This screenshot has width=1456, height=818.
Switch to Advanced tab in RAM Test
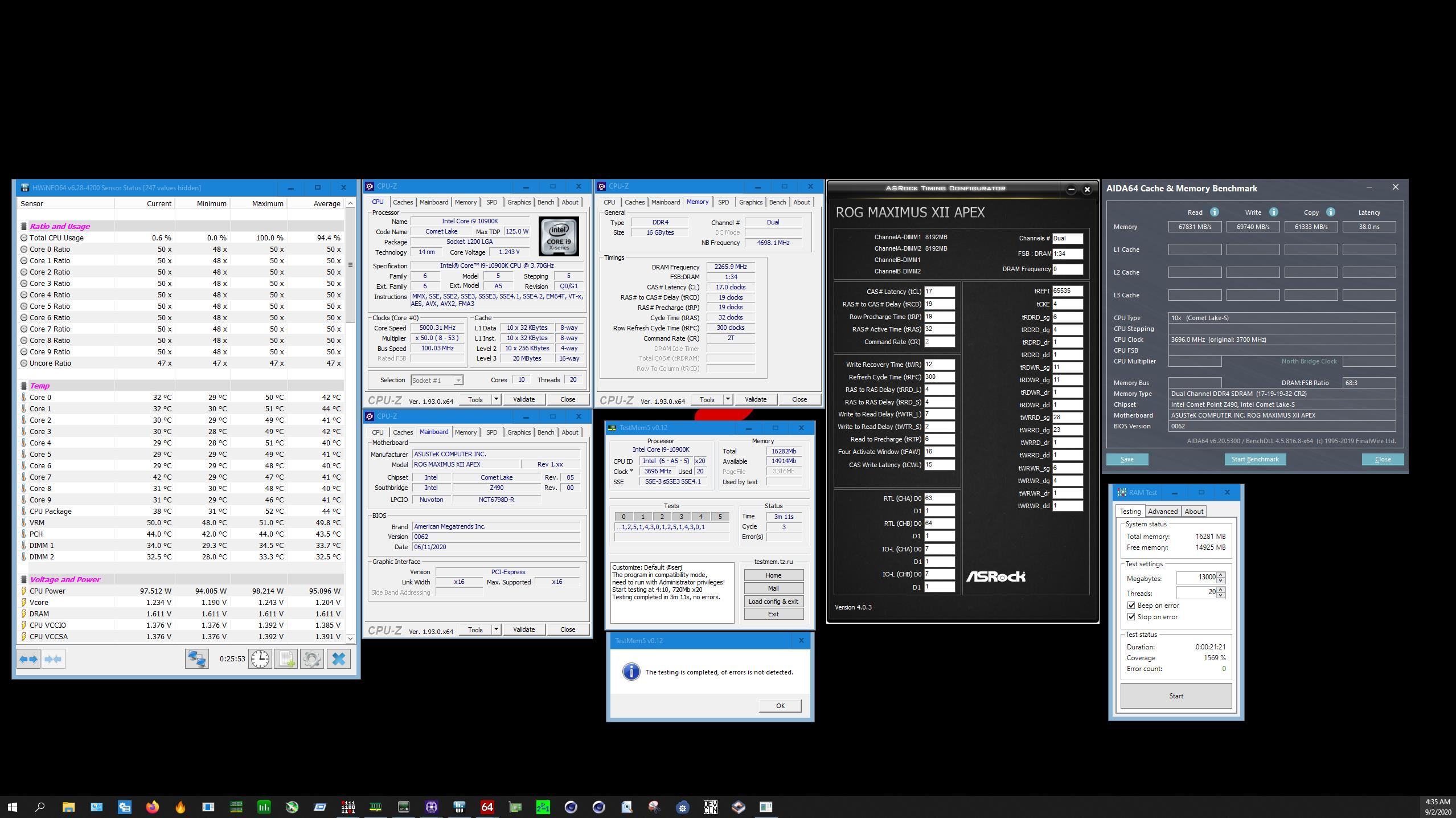click(1162, 512)
